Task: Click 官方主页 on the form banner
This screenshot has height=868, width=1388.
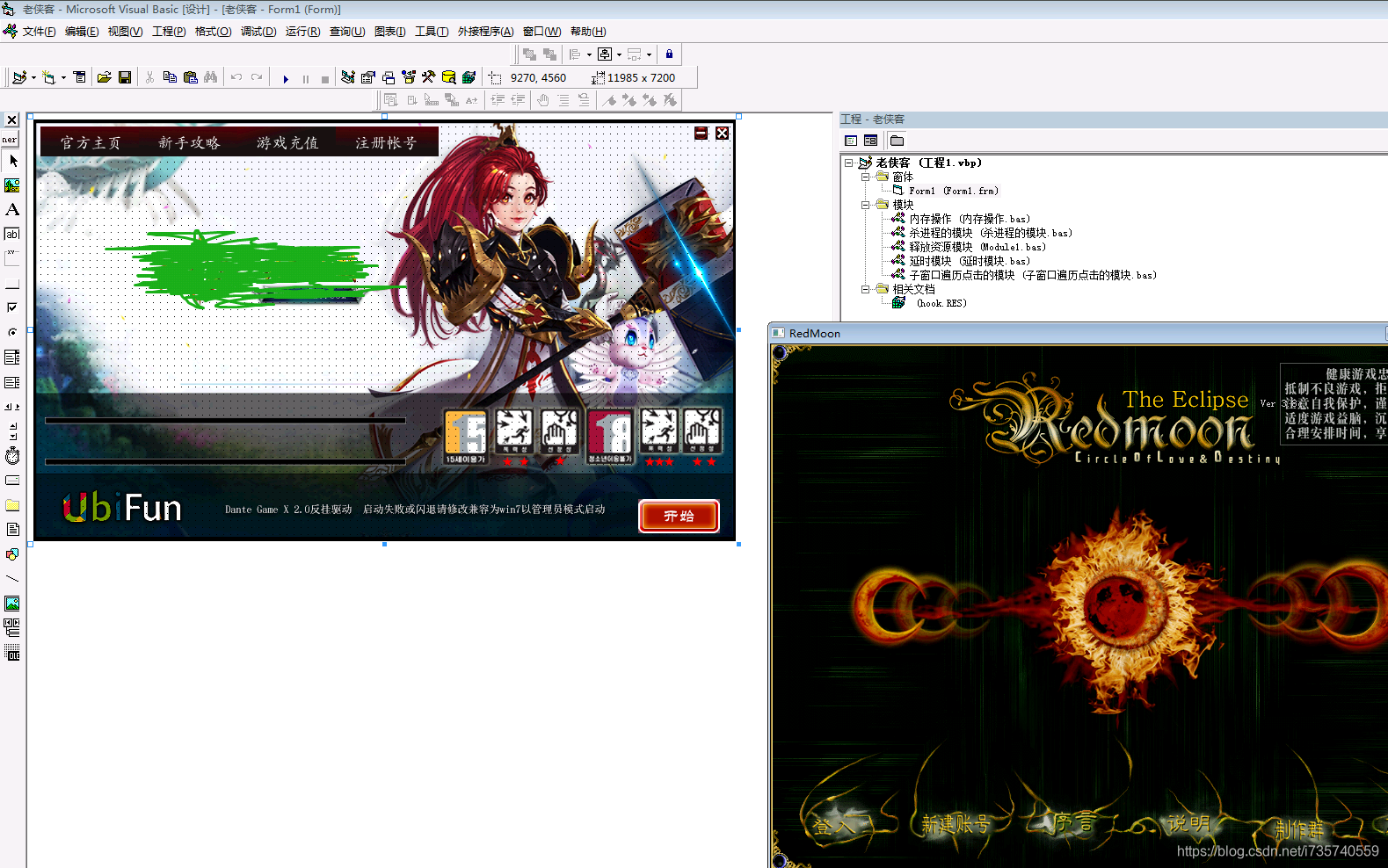Action: pos(91,142)
